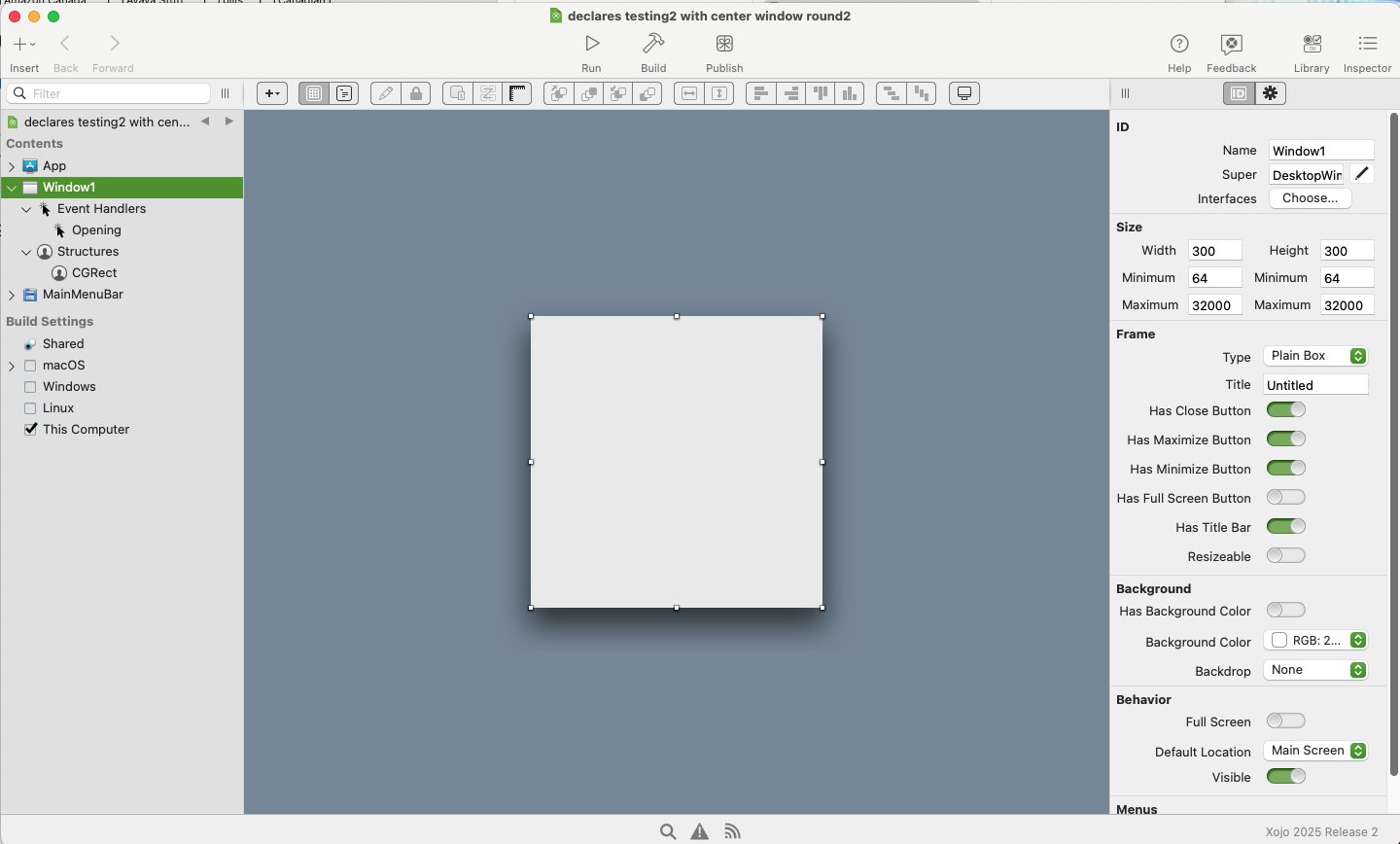Select the Opening event handler
The height and width of the screenshot is (844, 1400).
(x=96, y=230)
